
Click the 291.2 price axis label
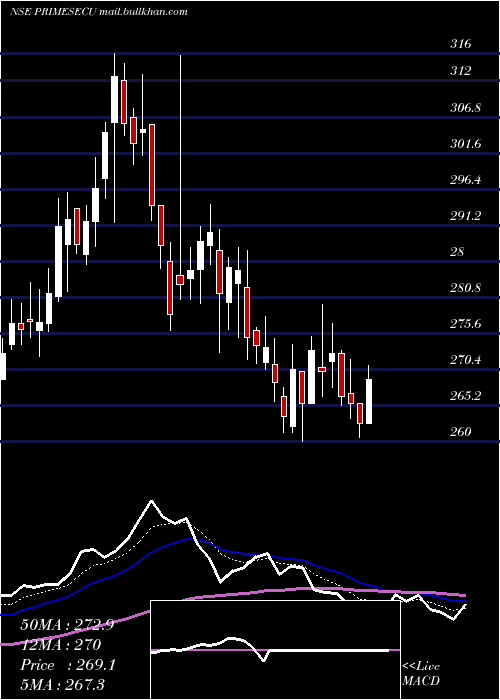466,216
